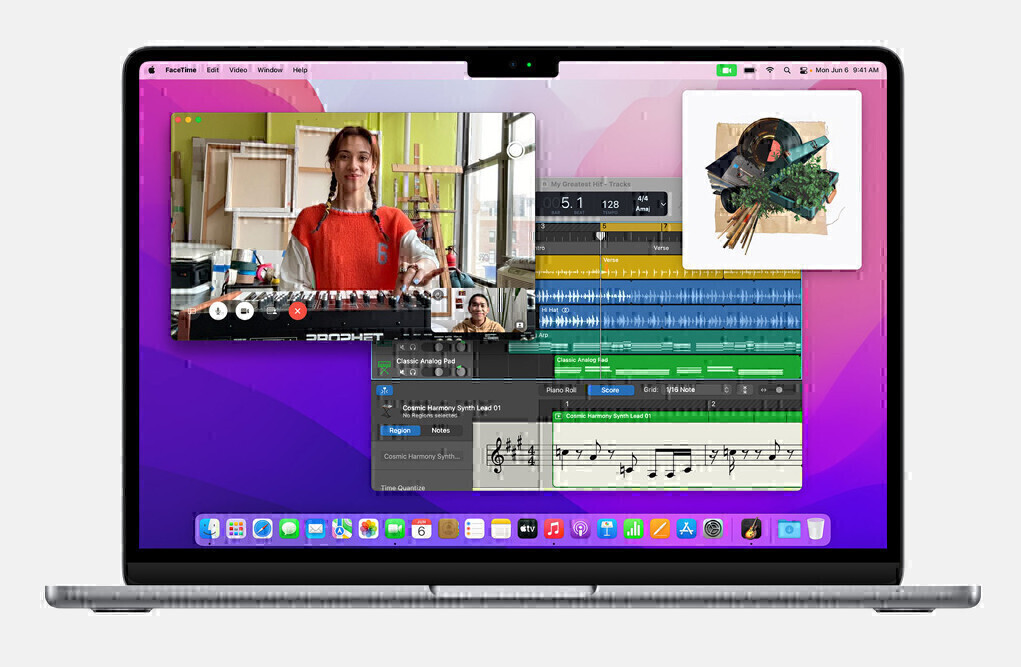End the FaceTime call with red button
1021x667 pixels.
[x=297, y=311]
